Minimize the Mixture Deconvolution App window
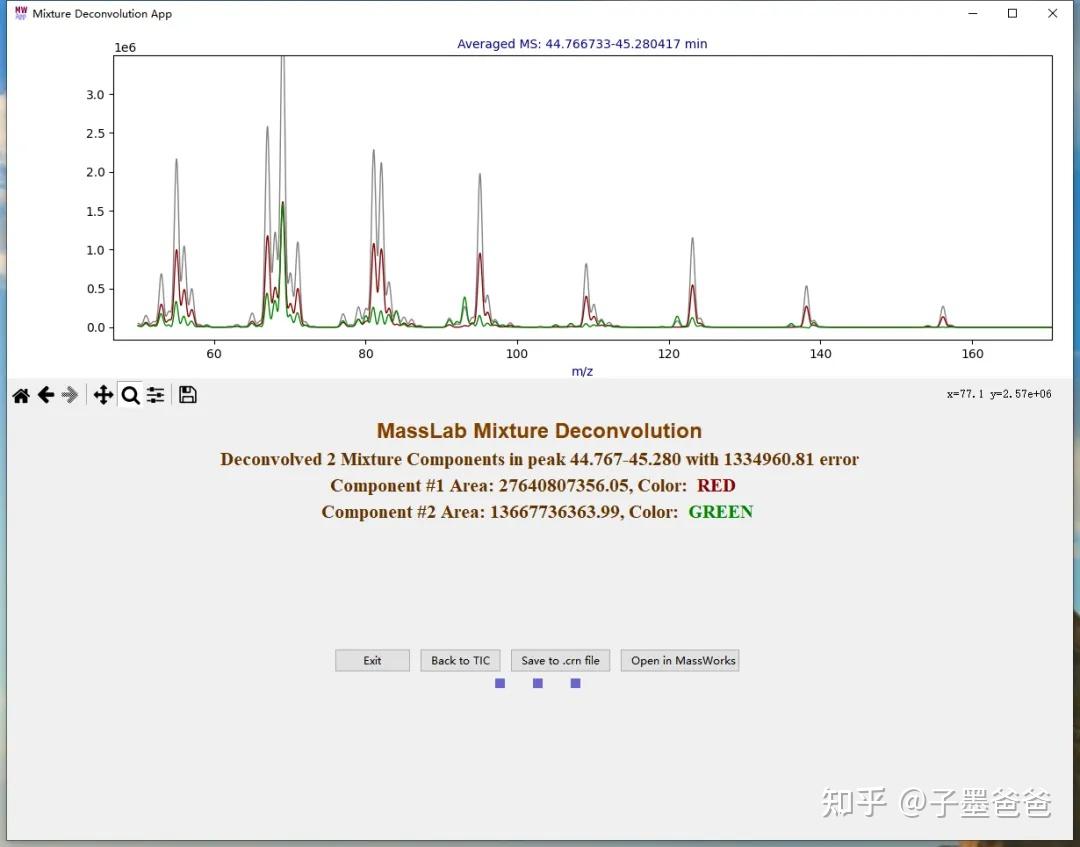Screen dimensions: 1080x847 point(973,13)
